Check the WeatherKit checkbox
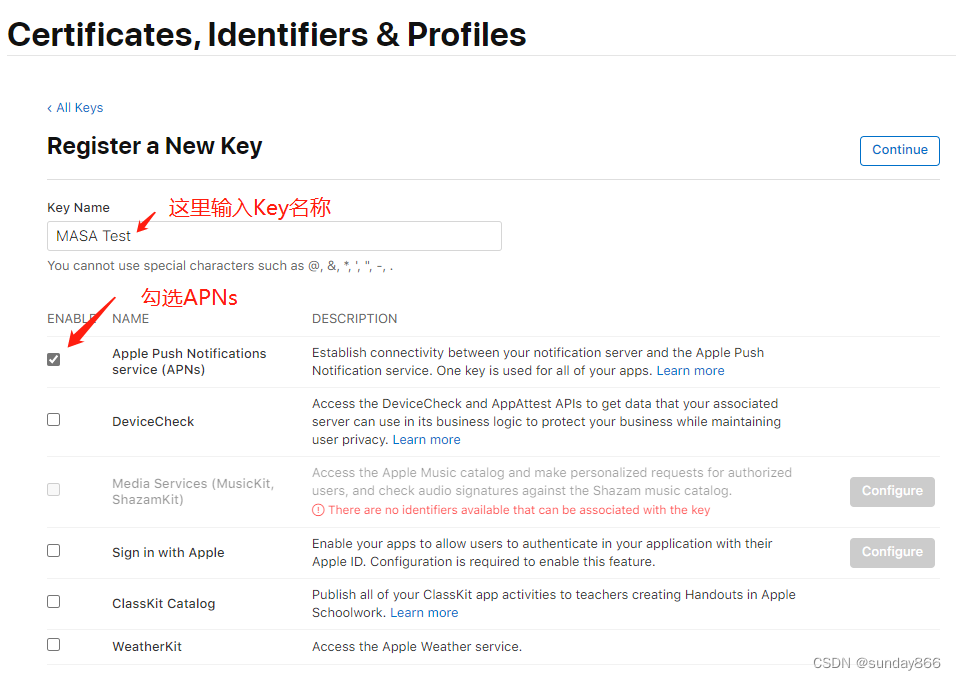The height and width of the screenshot is (680, 956). pyautogui.click(x=54, y=645)
